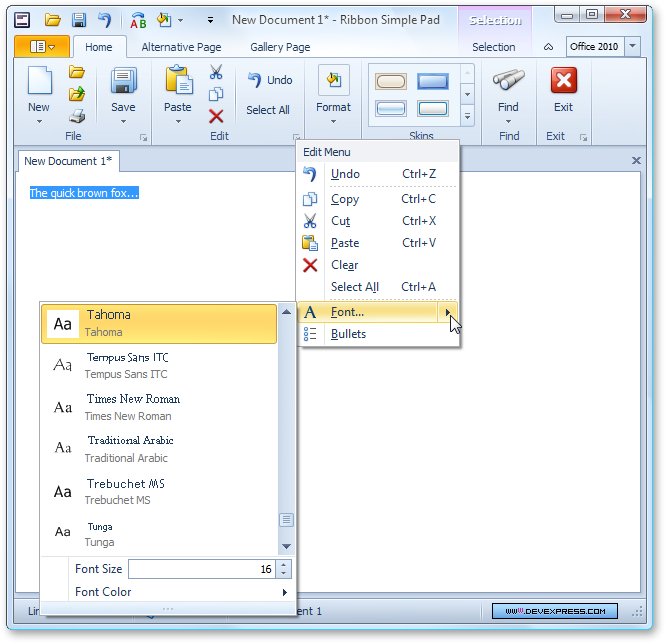This screenshot has width=666, height=644.
Task: Choose Paste in the Edit Menu
Action: click(378, 243)
